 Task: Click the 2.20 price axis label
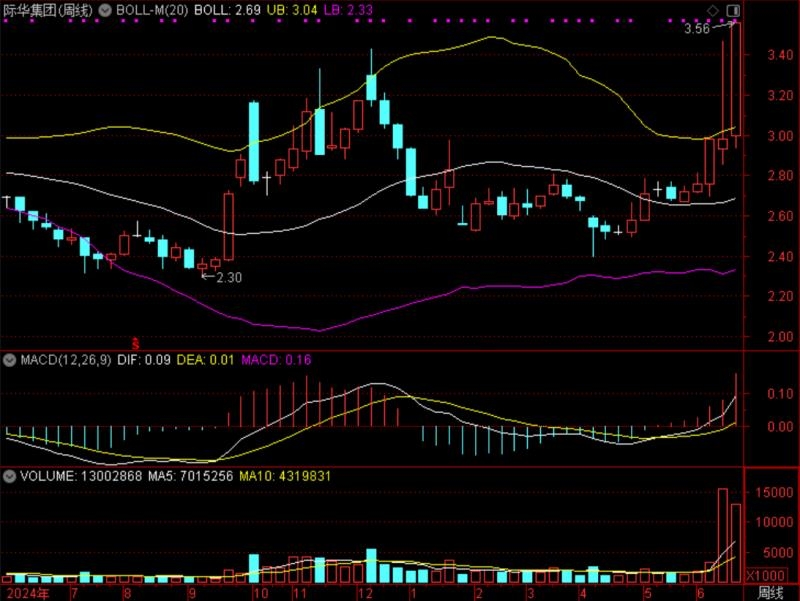[780, 296]
